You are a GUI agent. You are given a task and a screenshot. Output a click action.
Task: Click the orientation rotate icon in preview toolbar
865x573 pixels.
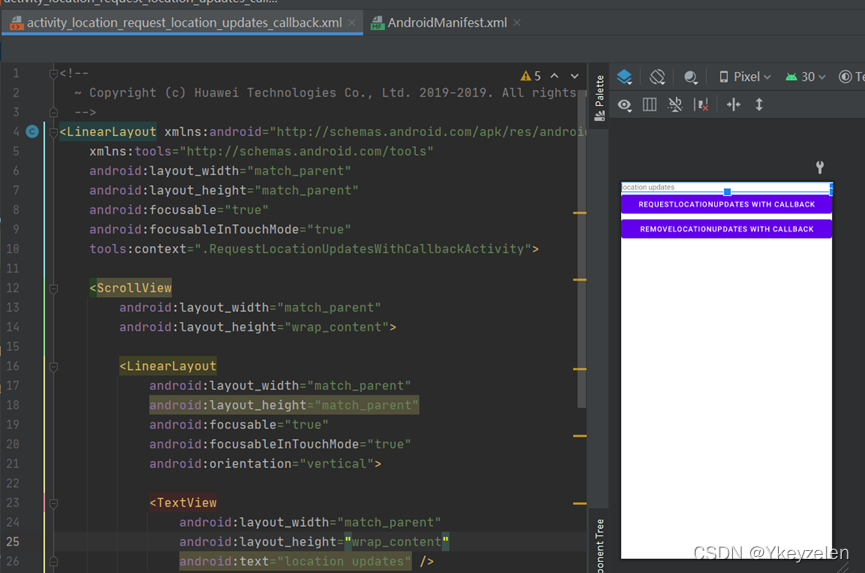click(x=657, y=77)
